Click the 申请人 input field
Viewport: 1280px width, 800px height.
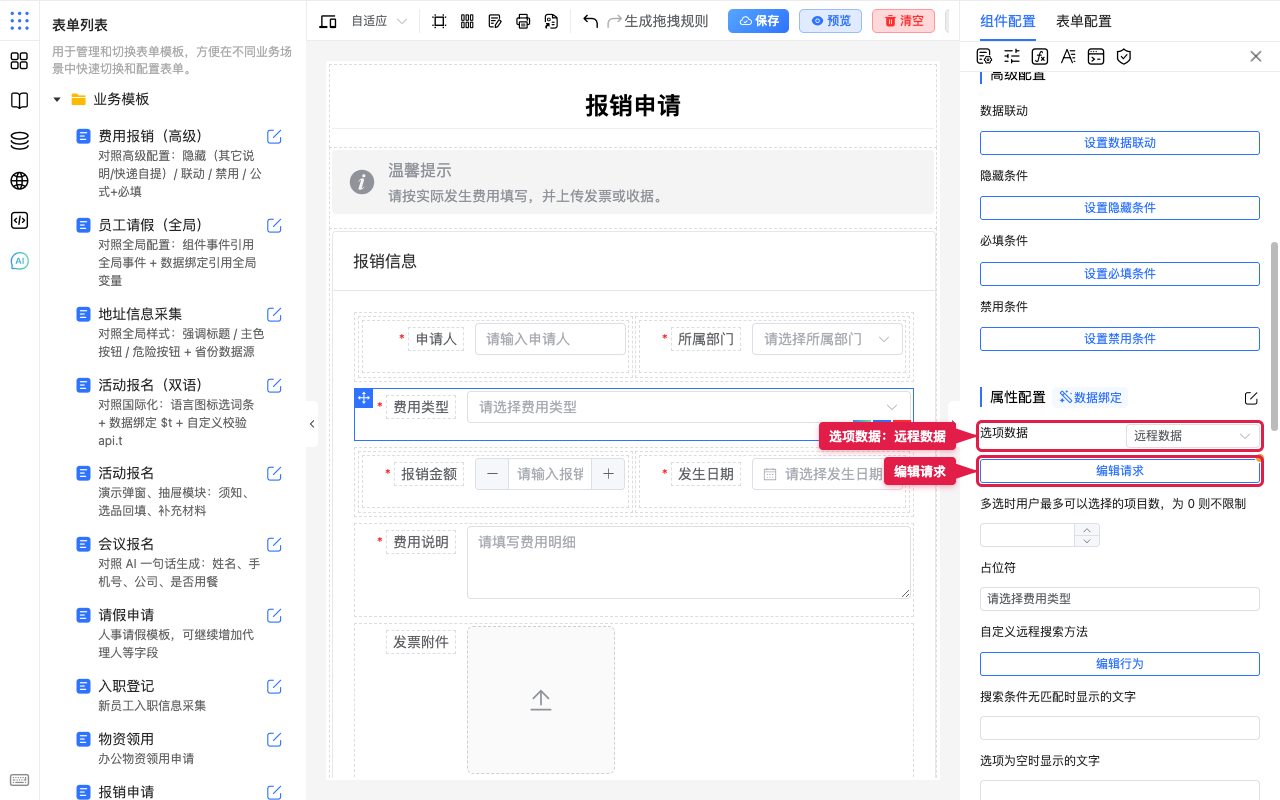[551, 339]
